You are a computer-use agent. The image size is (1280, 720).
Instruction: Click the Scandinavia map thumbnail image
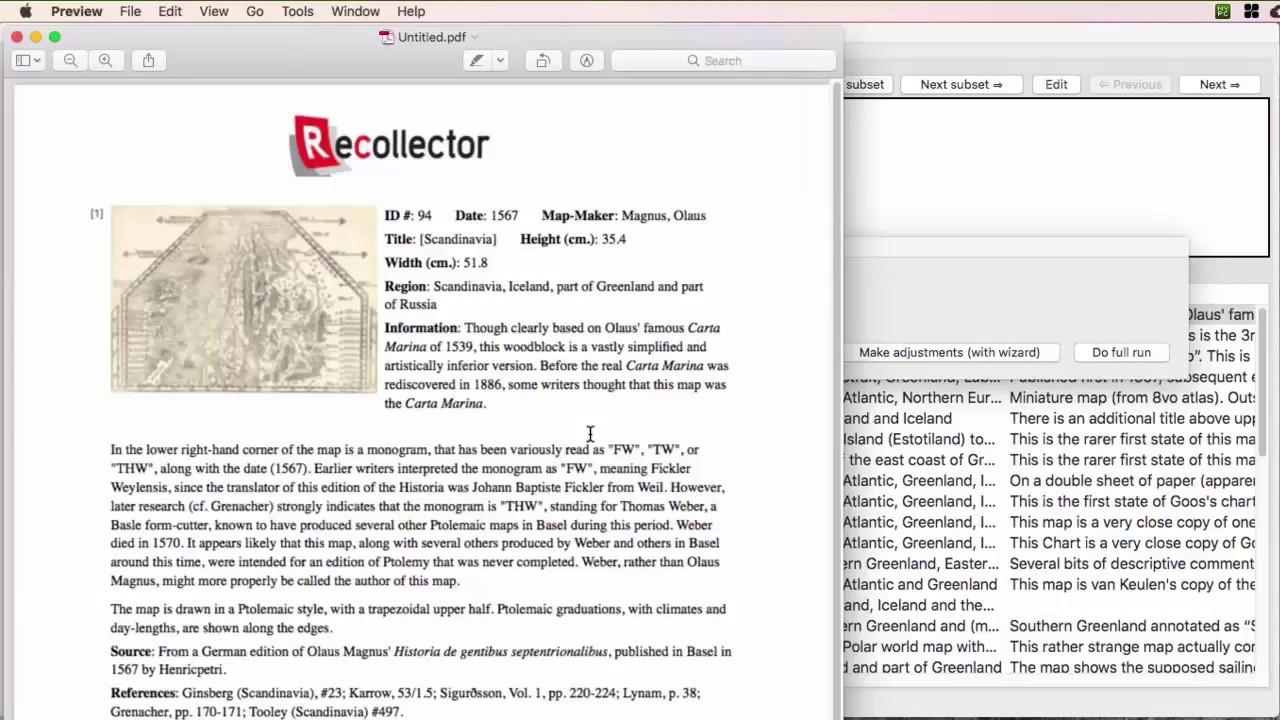pyautogui.click(x=243, y=299)
